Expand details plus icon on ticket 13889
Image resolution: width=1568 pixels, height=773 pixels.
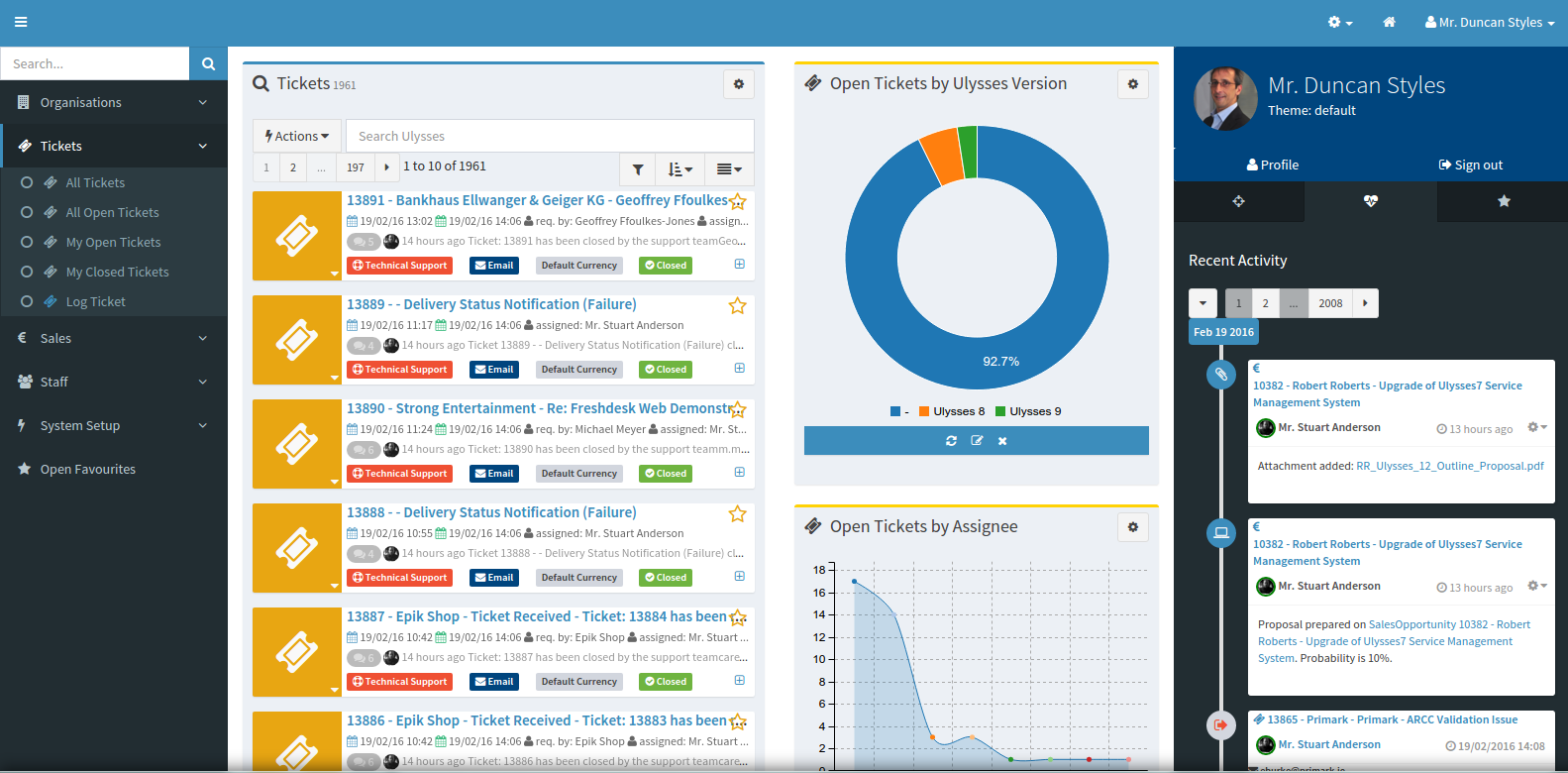[x=739, y=368]
